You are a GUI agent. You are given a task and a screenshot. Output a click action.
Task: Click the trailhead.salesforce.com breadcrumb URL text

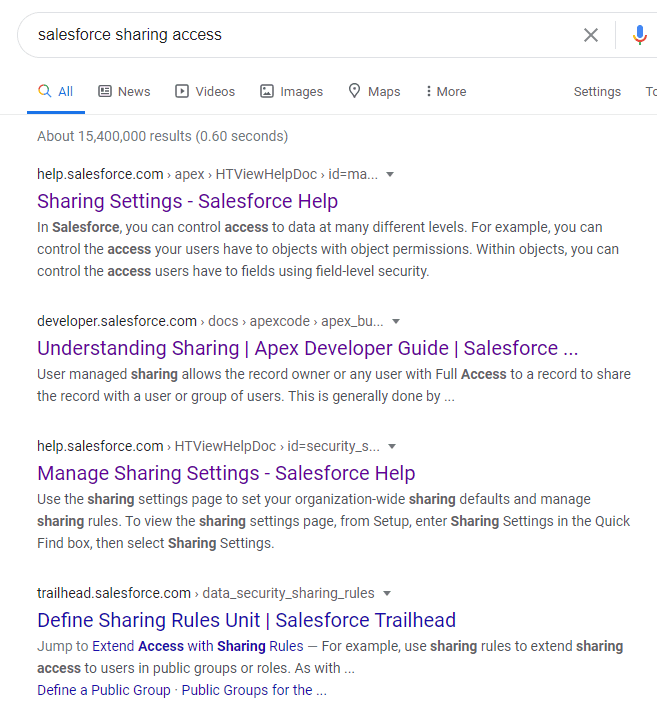pos(206,594)
